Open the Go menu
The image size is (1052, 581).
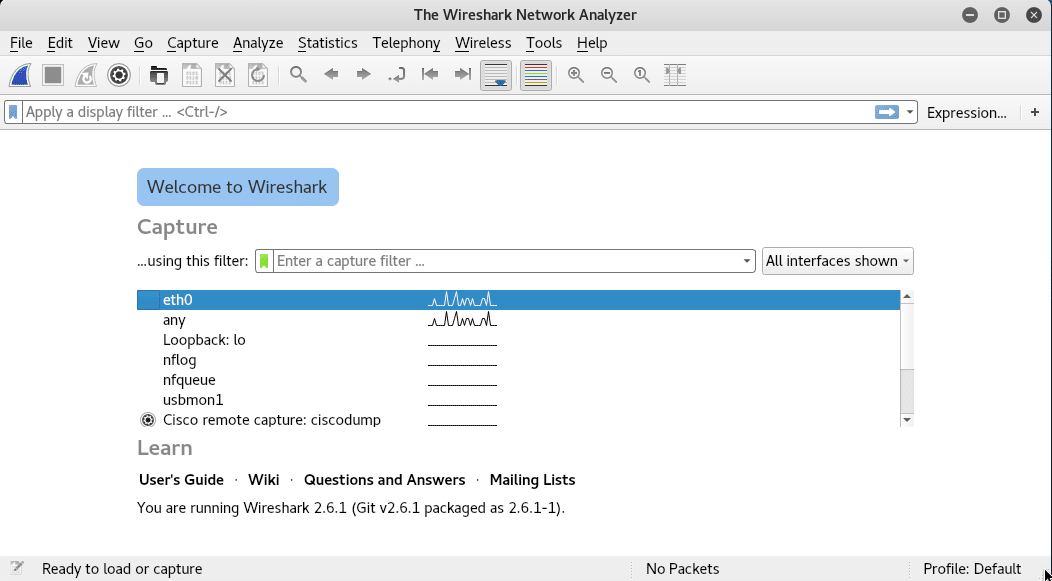143,43
